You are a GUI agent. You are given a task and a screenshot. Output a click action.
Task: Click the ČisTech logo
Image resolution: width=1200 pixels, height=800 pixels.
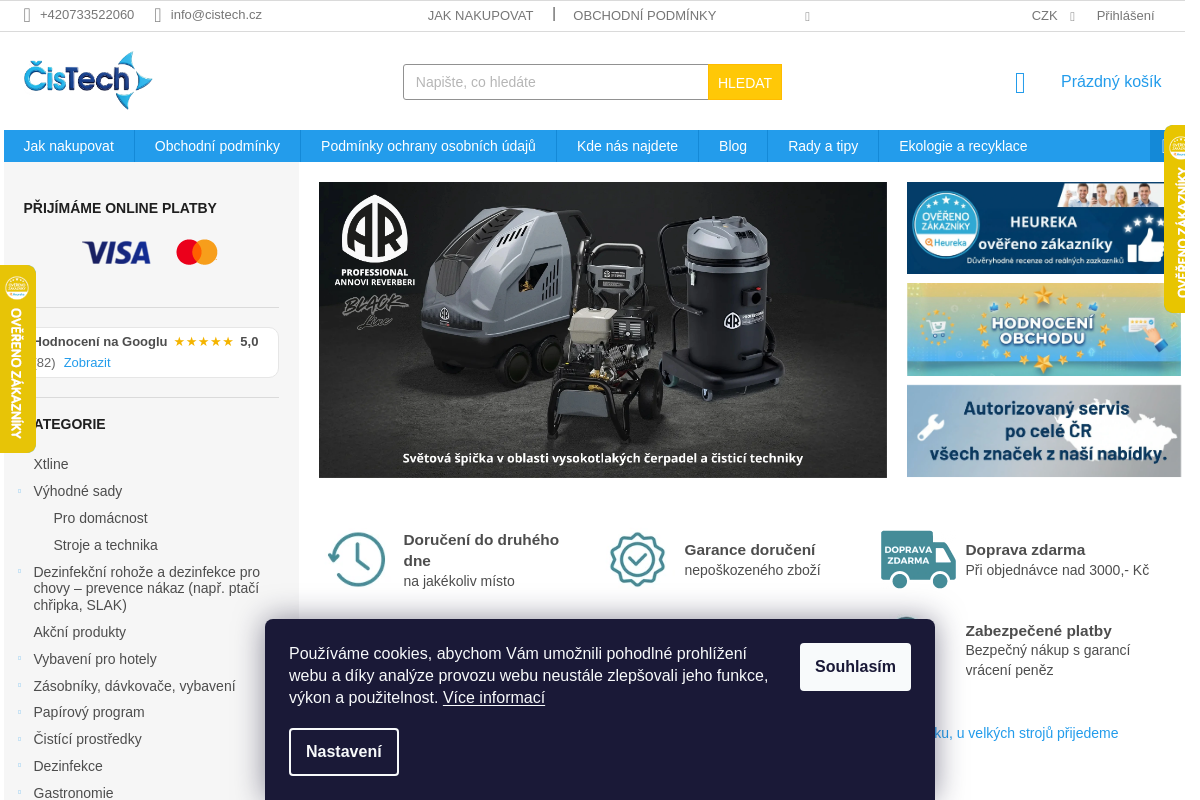(88, 81)
